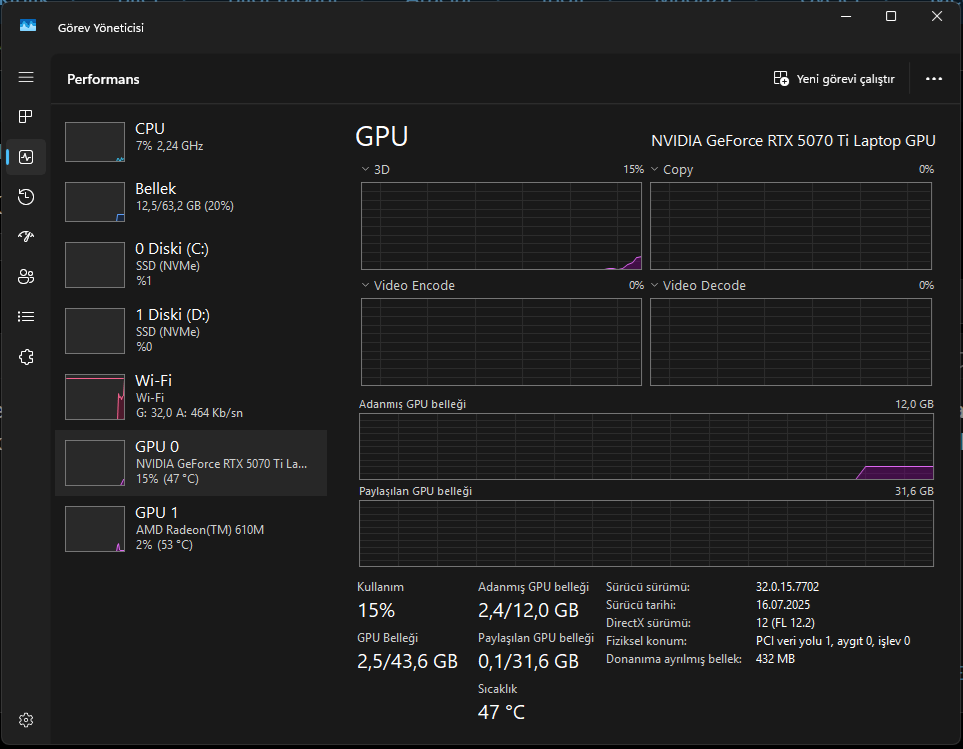The width and height of the screenshot is (963, 749).
Task: Click the '12,0 GB' dedicated memory max label
Action: coord(914,404)
